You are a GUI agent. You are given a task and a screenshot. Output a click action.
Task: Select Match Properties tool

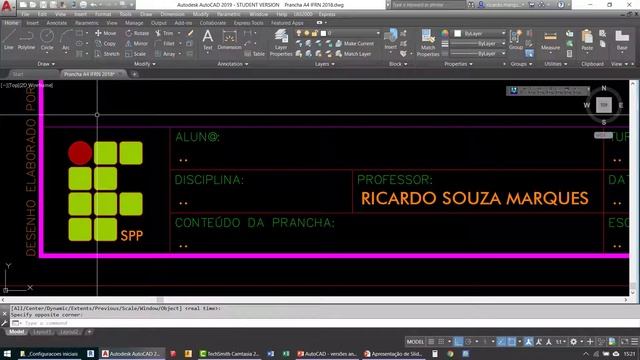(428, 42)
